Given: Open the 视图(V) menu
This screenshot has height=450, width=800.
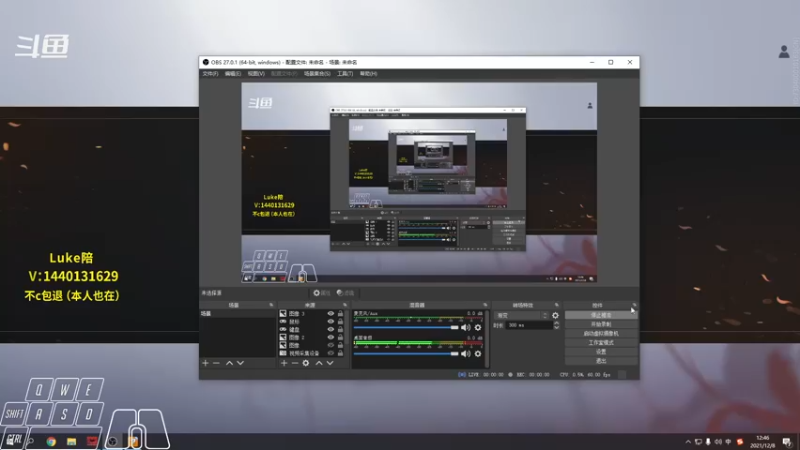Looking at the screenshot, I should (x=256, y=74).
